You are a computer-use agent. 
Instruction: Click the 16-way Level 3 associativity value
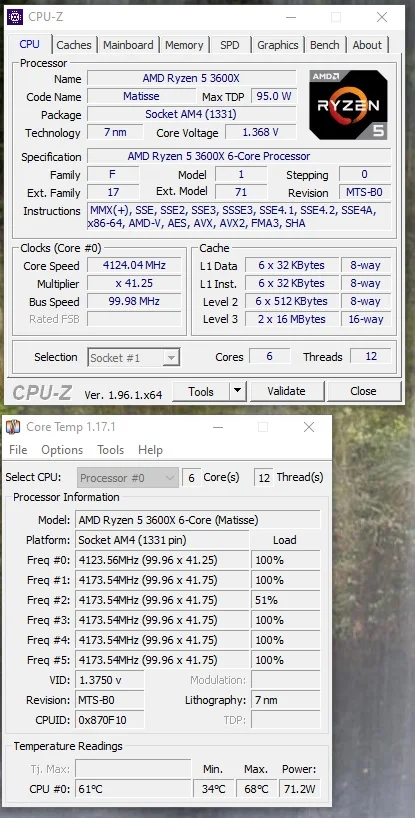[365, 319]
